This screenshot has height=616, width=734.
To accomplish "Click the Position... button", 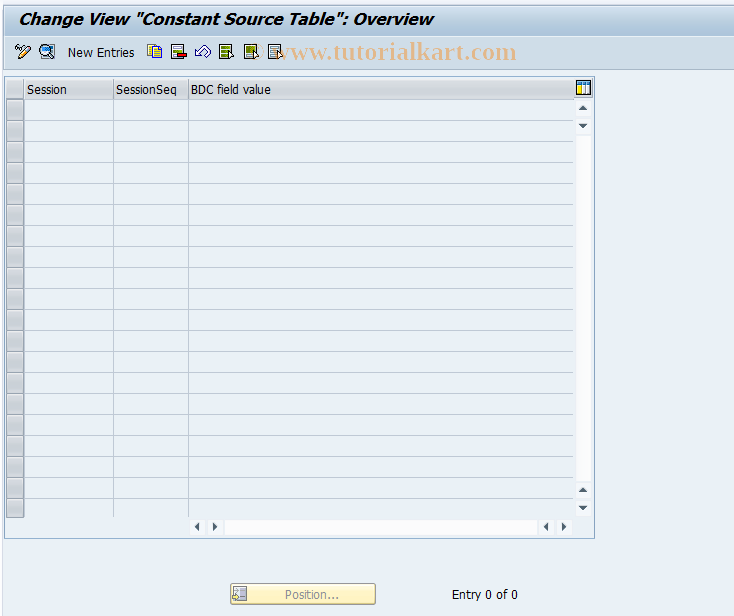I will 303,594.
